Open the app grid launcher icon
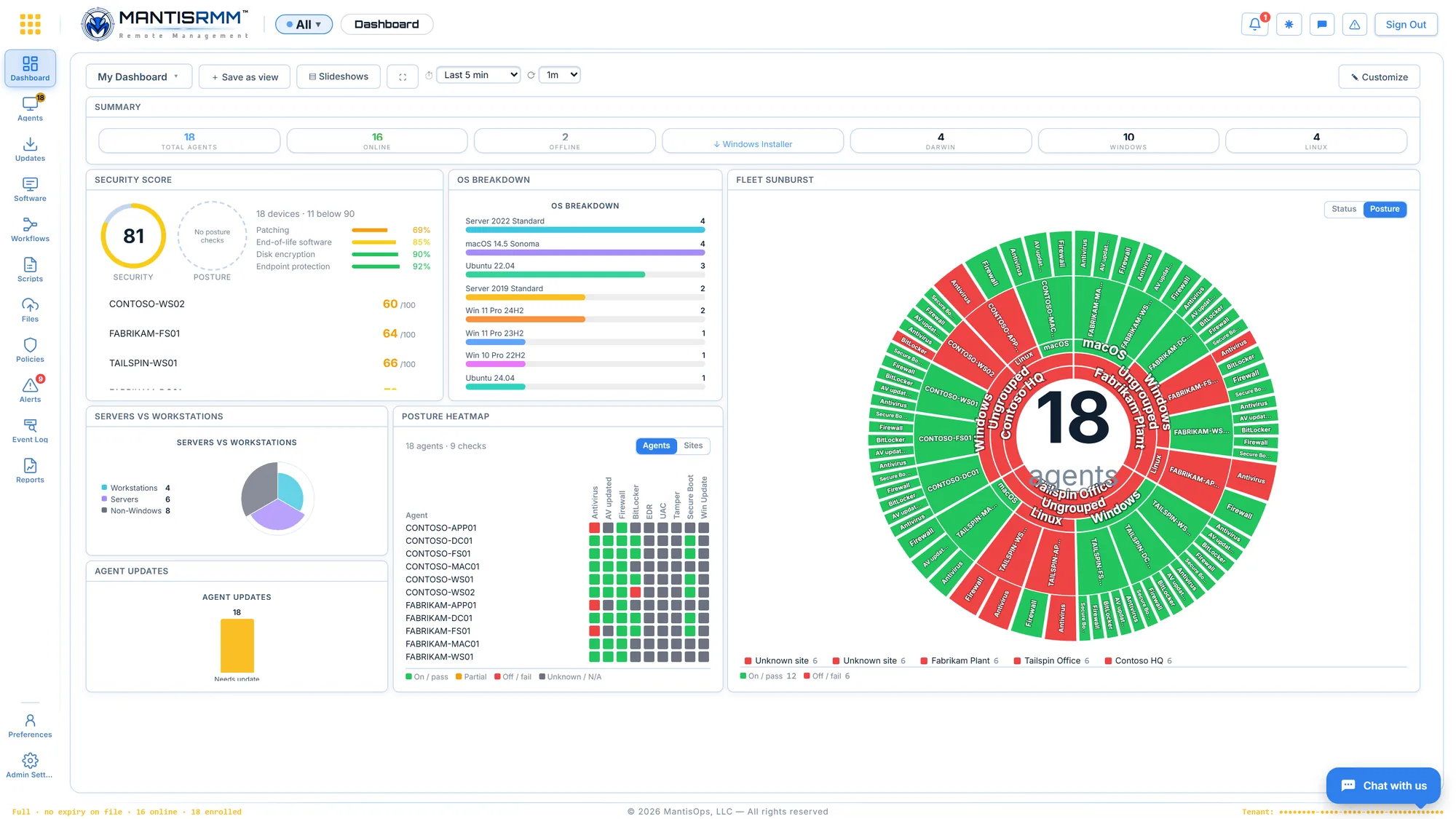Image resolution: width=1456 pixels, height=819 pixels. click(x=30, y=24)
